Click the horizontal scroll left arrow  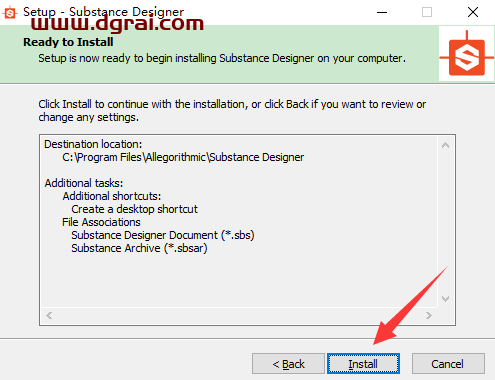(49, 315)
